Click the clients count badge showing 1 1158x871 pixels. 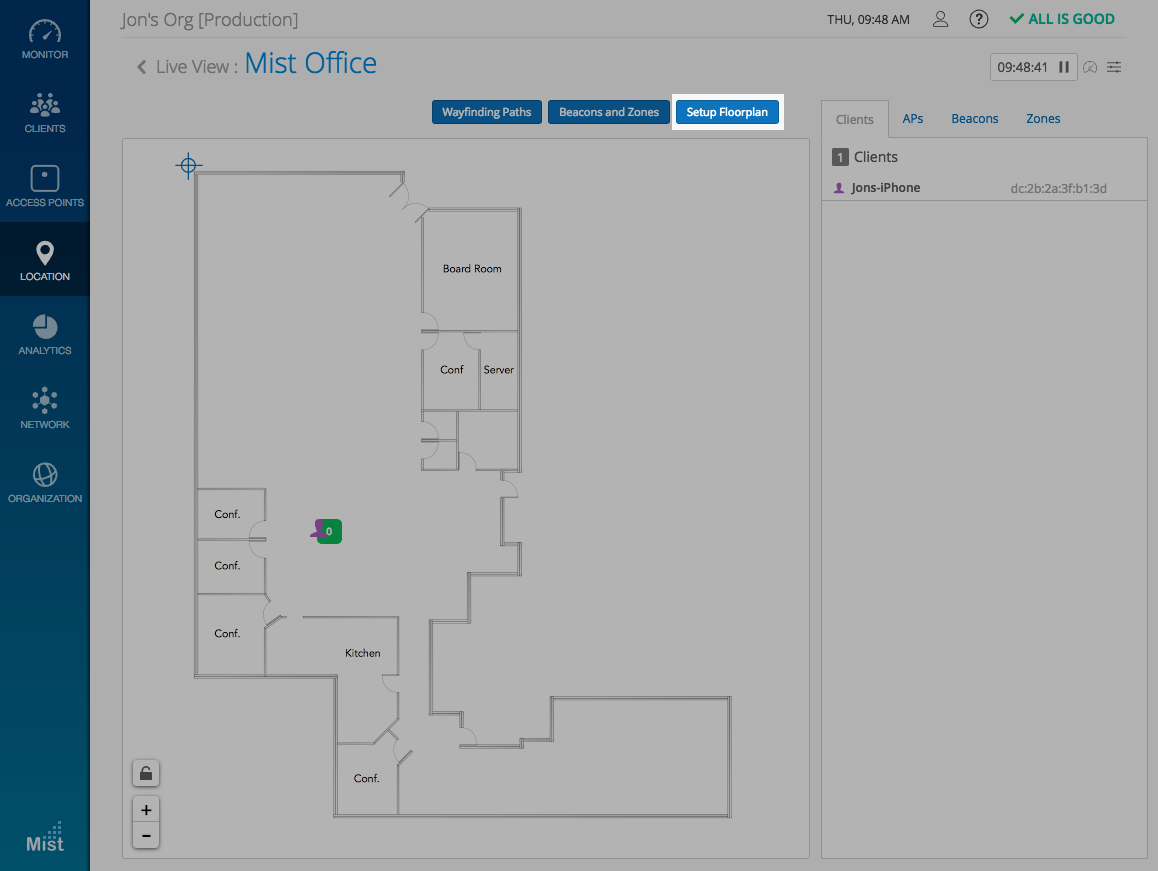coord(840,157)
